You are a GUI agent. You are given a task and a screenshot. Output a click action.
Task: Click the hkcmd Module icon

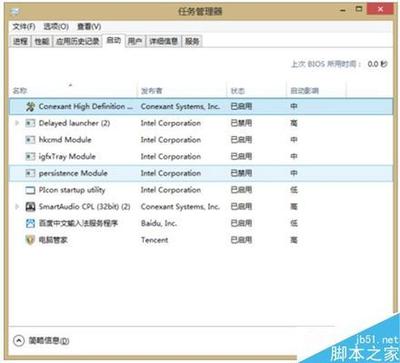pyautogui.click(x=30, y=140)
